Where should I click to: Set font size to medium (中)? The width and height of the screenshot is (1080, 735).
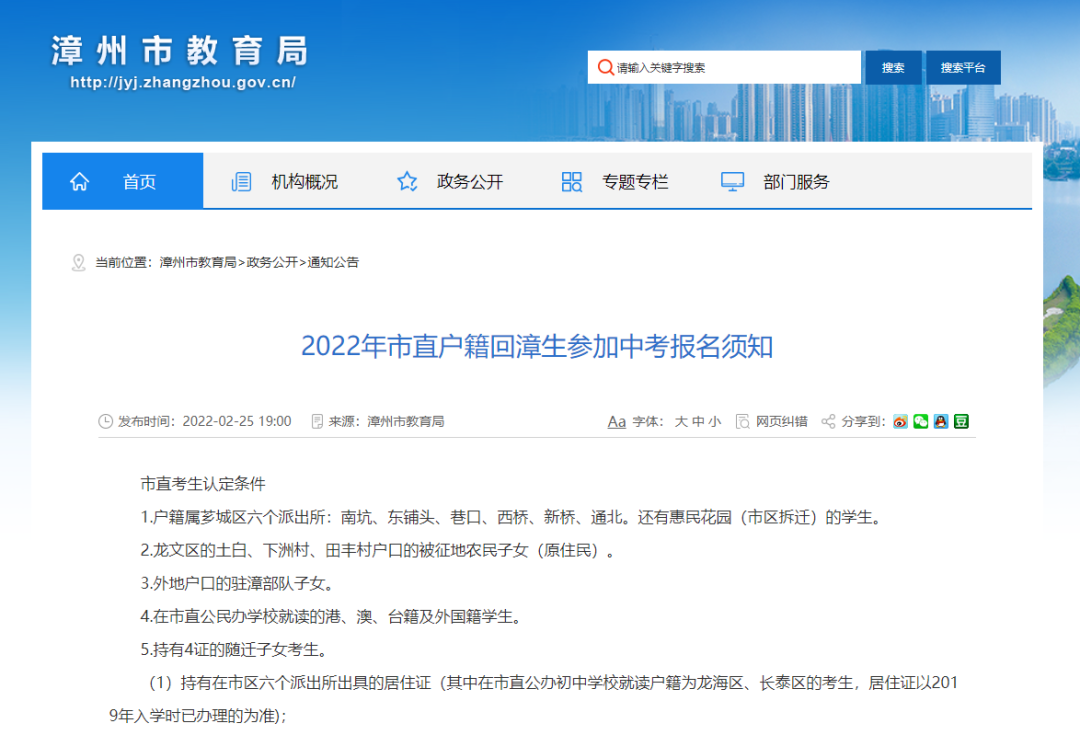698,422
